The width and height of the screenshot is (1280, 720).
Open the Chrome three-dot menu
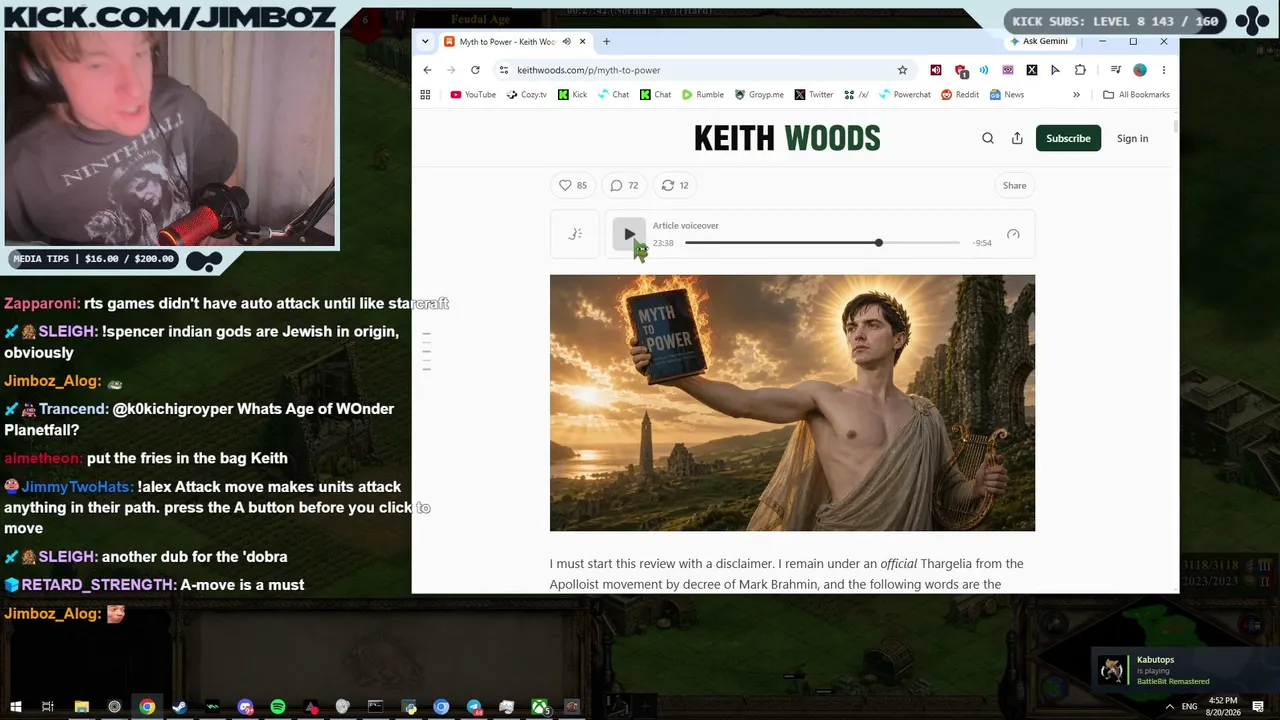tap(1164, 70)
